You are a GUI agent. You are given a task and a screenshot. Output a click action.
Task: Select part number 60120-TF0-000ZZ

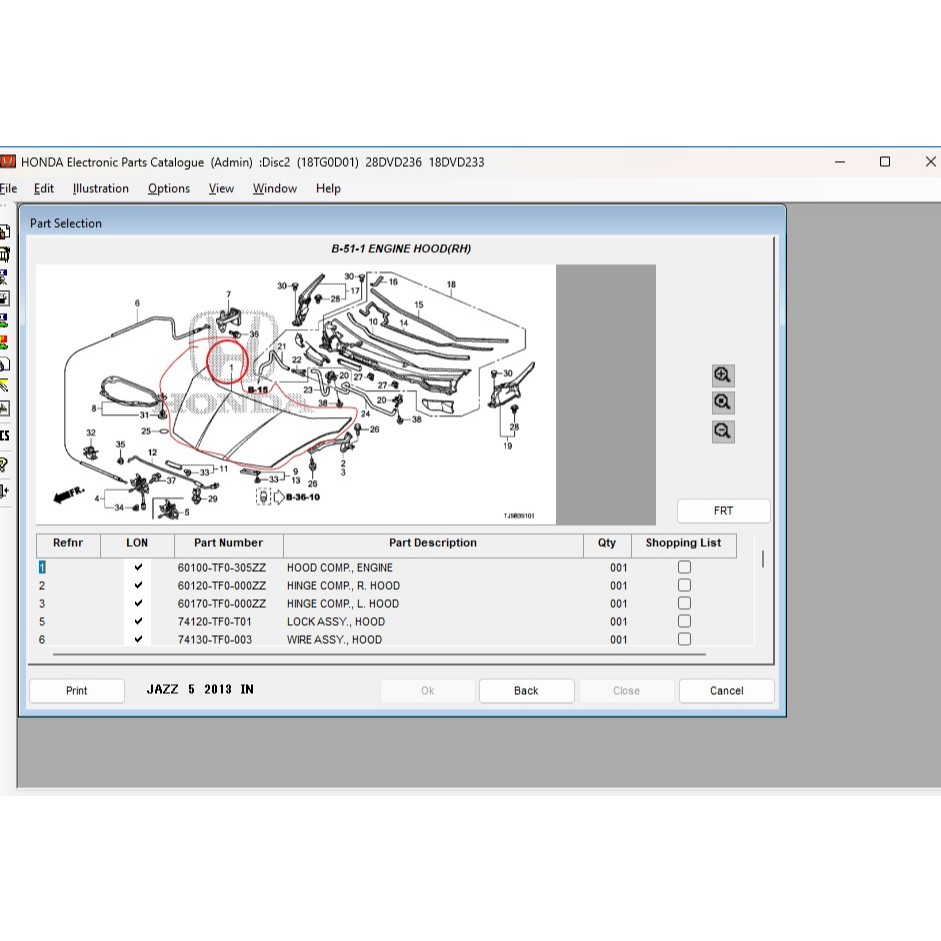click(221, 586)
